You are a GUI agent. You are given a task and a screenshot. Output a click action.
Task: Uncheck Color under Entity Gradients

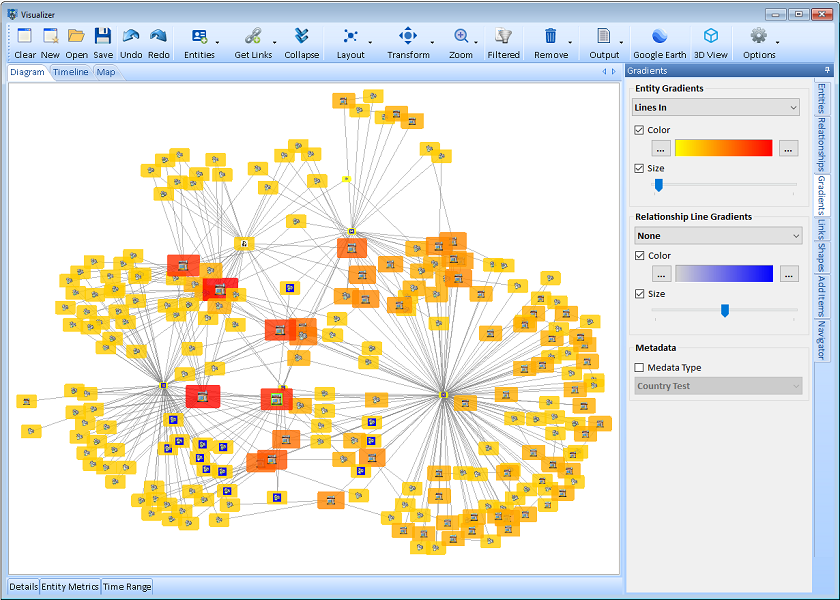point(641,129)
